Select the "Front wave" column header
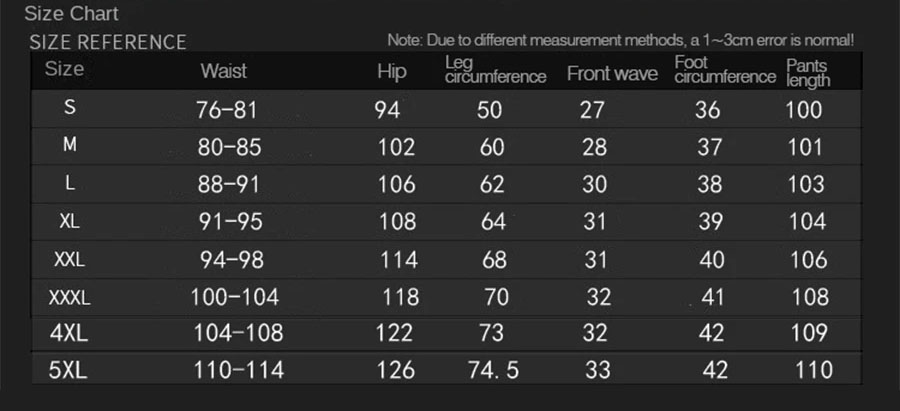This screenshot has height=411, width=900. (x=612, y=73)
